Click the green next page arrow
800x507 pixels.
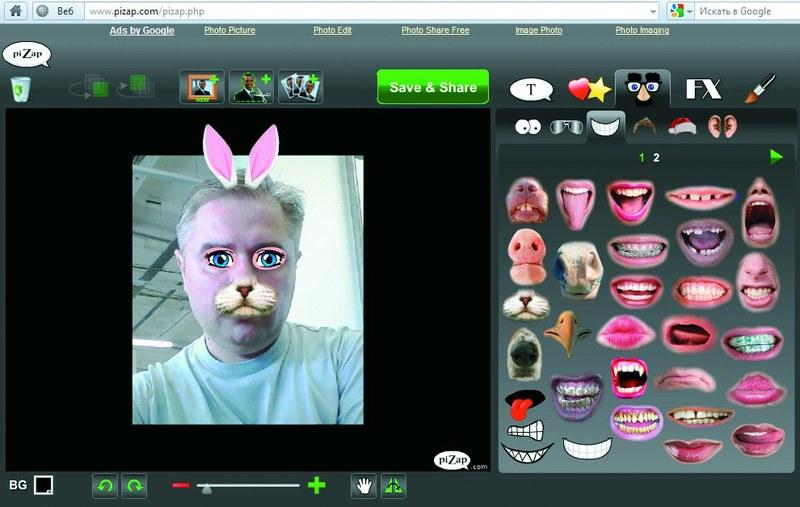776,156
